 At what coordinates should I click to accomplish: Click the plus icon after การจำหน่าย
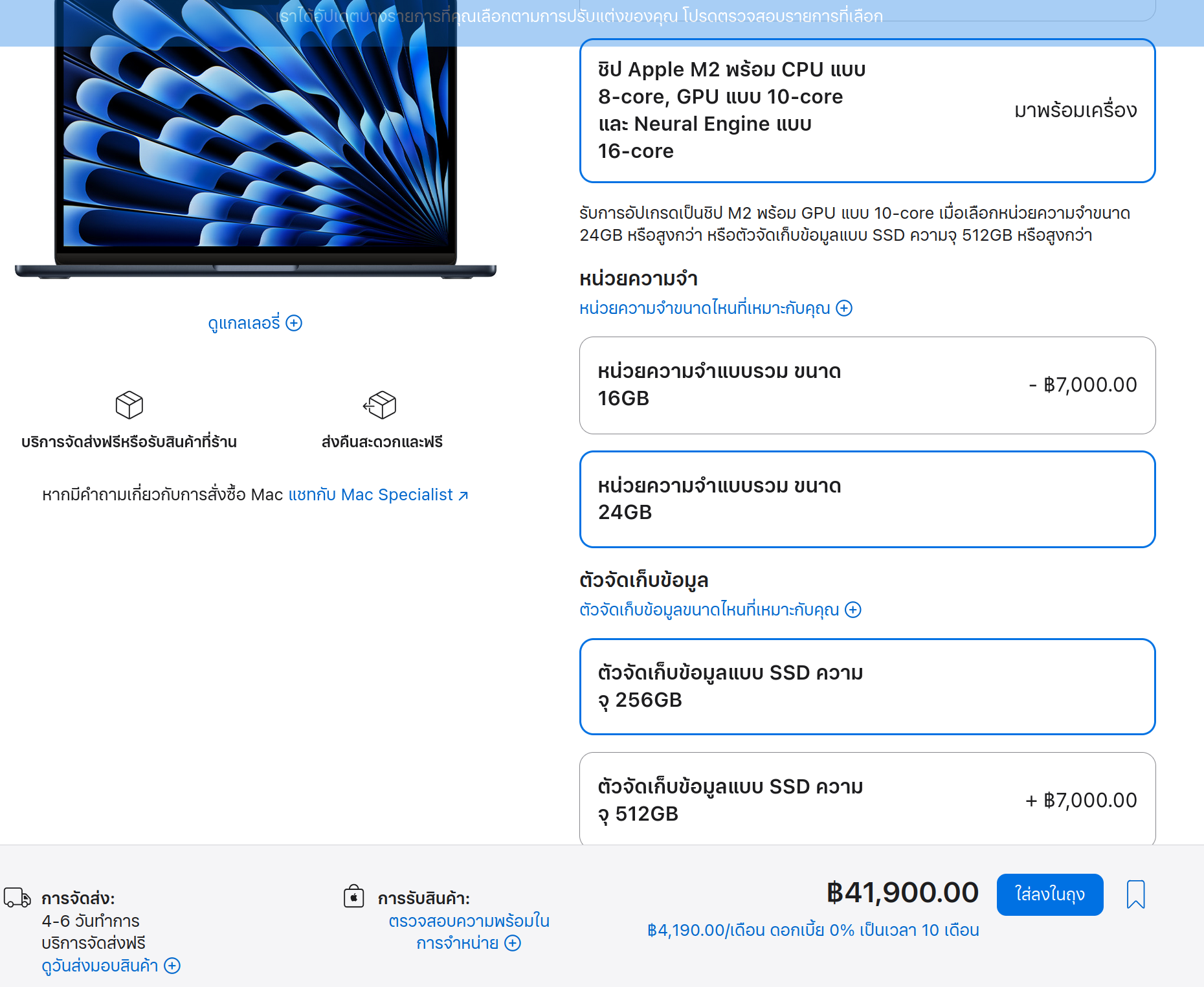click(x=513, y=943)
